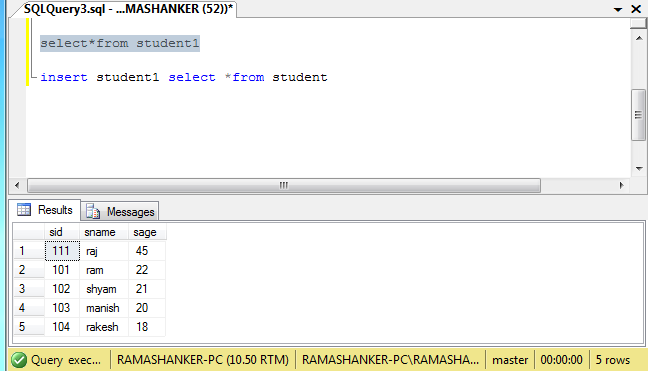Select row header 5 in results
This screenshot has width=648, height=371.
[x=29, y=327]
